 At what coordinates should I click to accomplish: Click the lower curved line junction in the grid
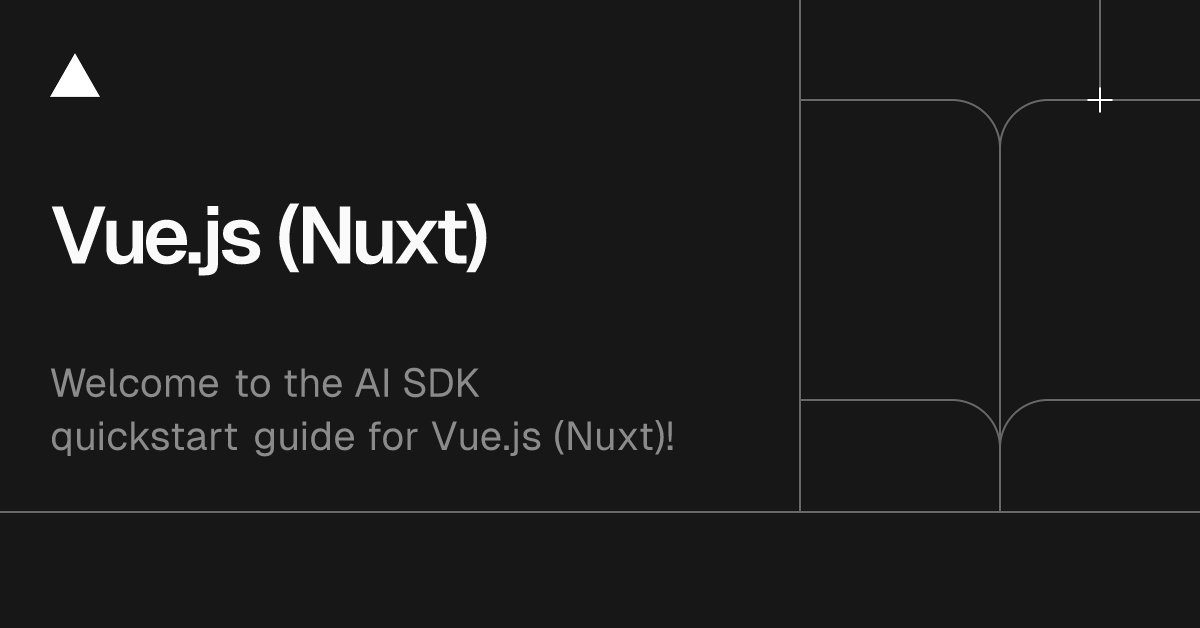tap(1000, 425)
